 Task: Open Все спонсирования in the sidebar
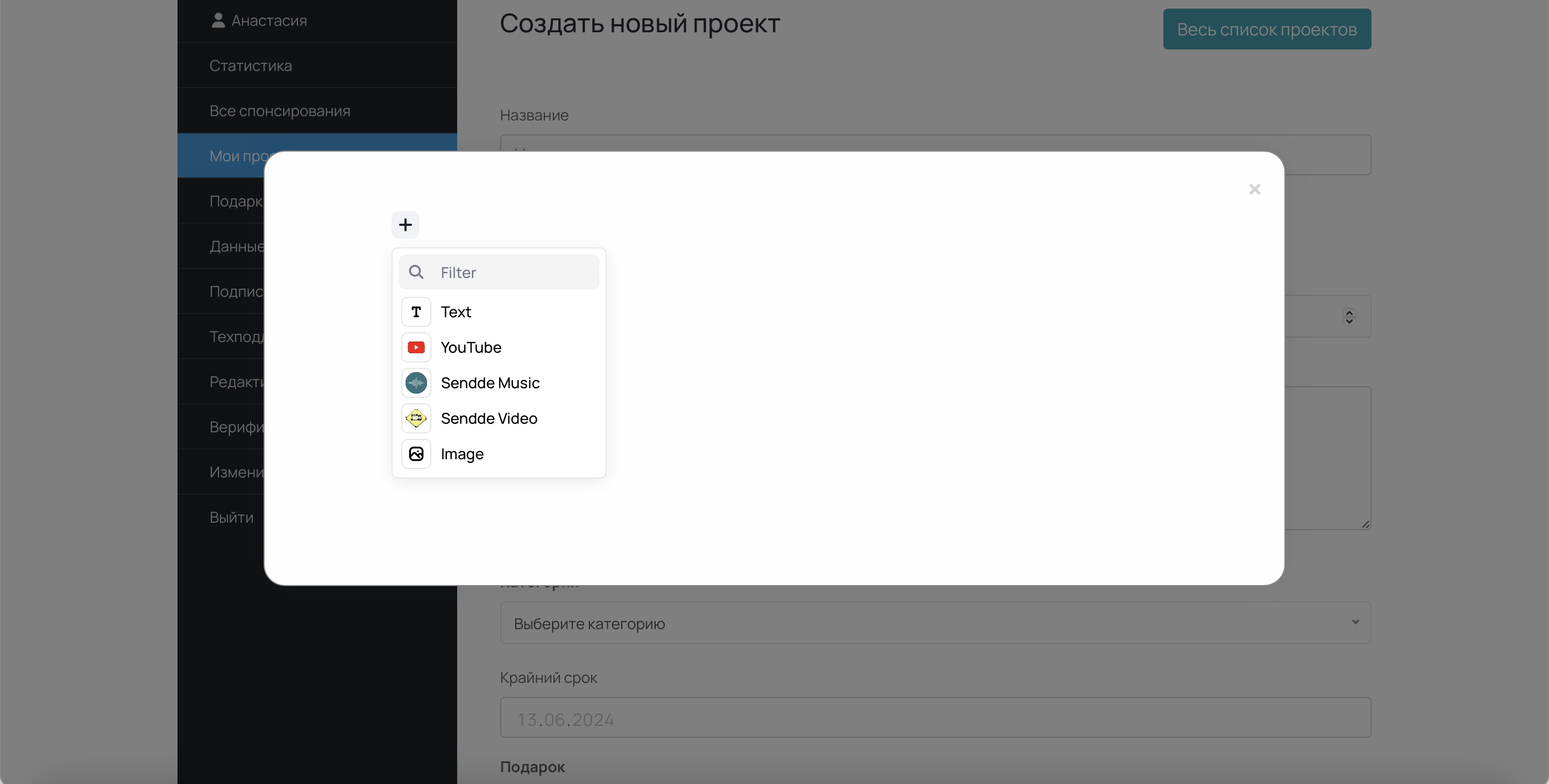(x=317, y=111)
